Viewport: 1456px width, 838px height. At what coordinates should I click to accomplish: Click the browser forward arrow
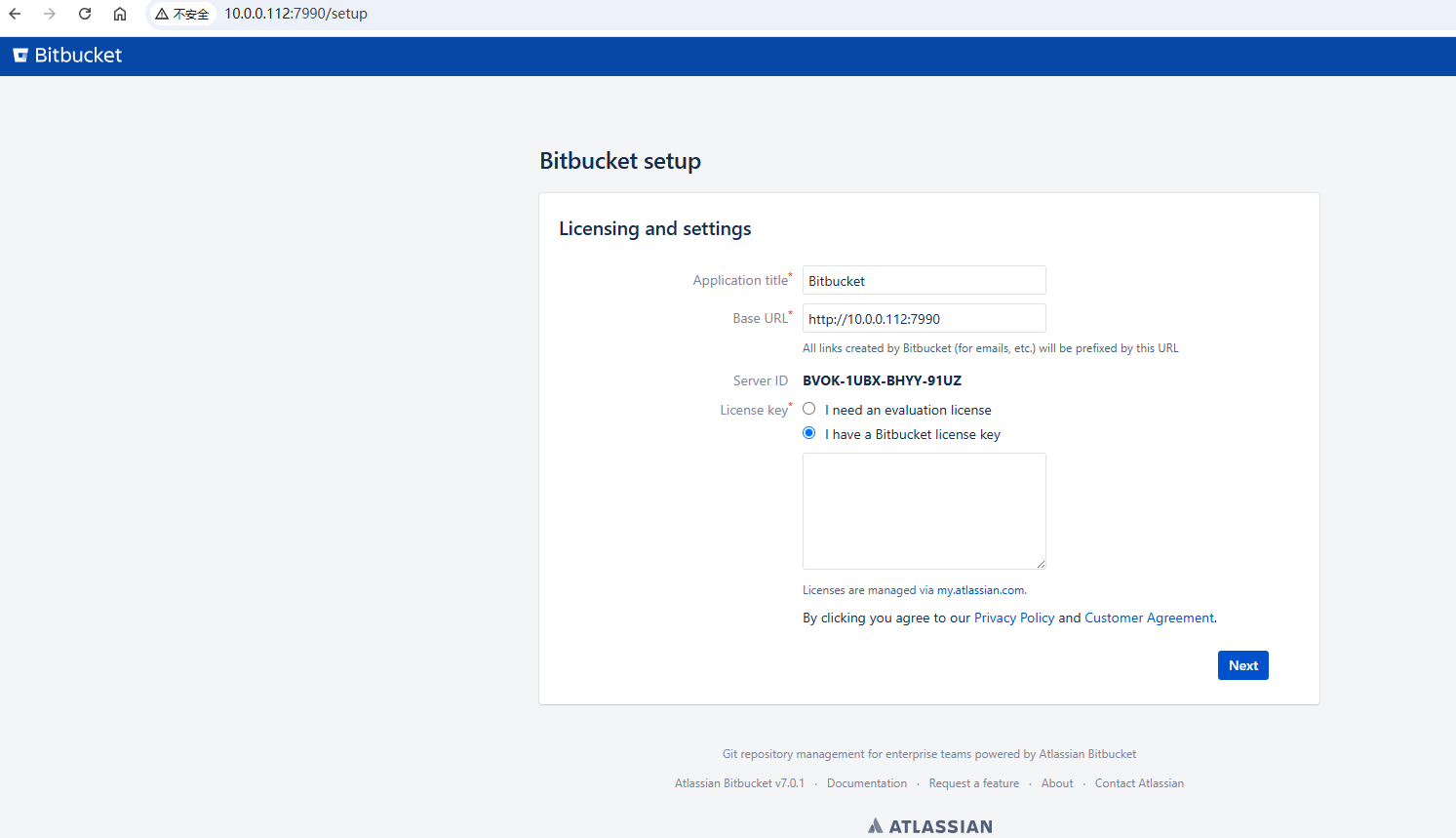click(x=50, y=14)
